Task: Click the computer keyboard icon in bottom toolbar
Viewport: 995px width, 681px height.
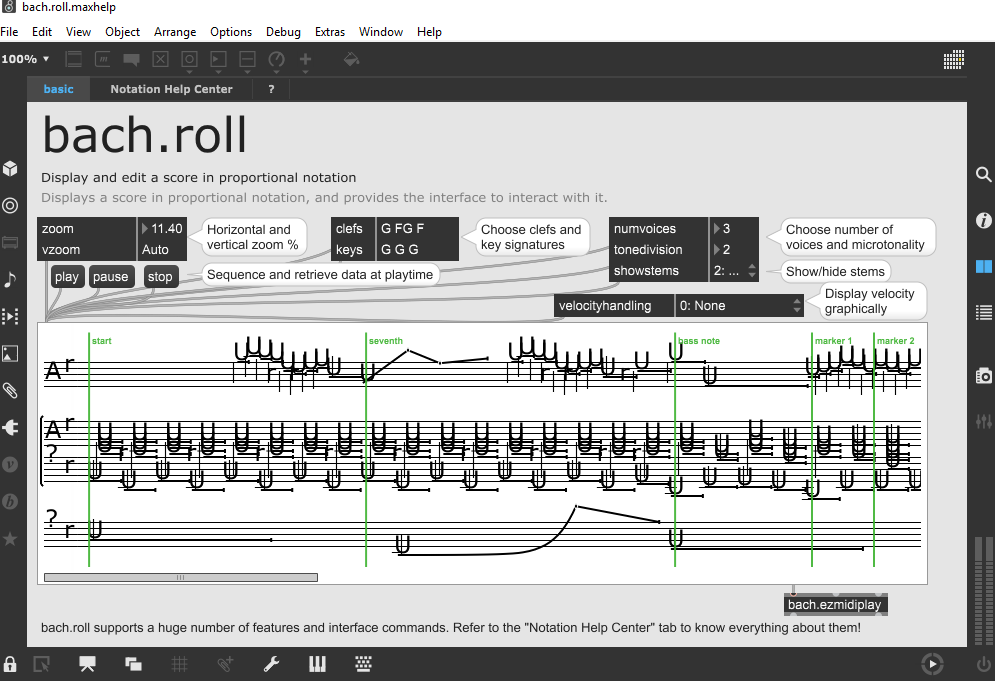Action: (364, 664)
